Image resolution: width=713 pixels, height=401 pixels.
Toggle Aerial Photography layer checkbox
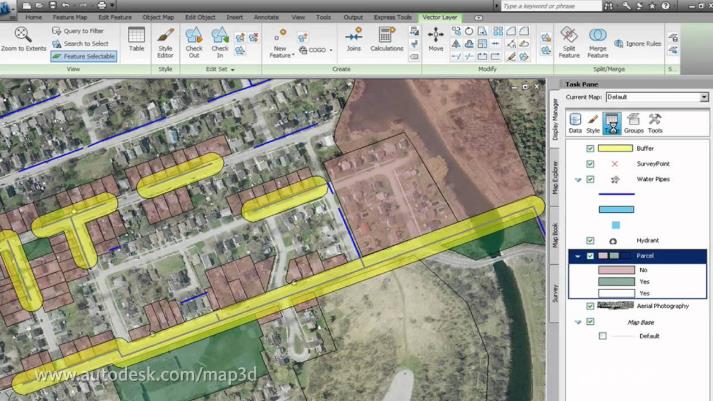590,306
